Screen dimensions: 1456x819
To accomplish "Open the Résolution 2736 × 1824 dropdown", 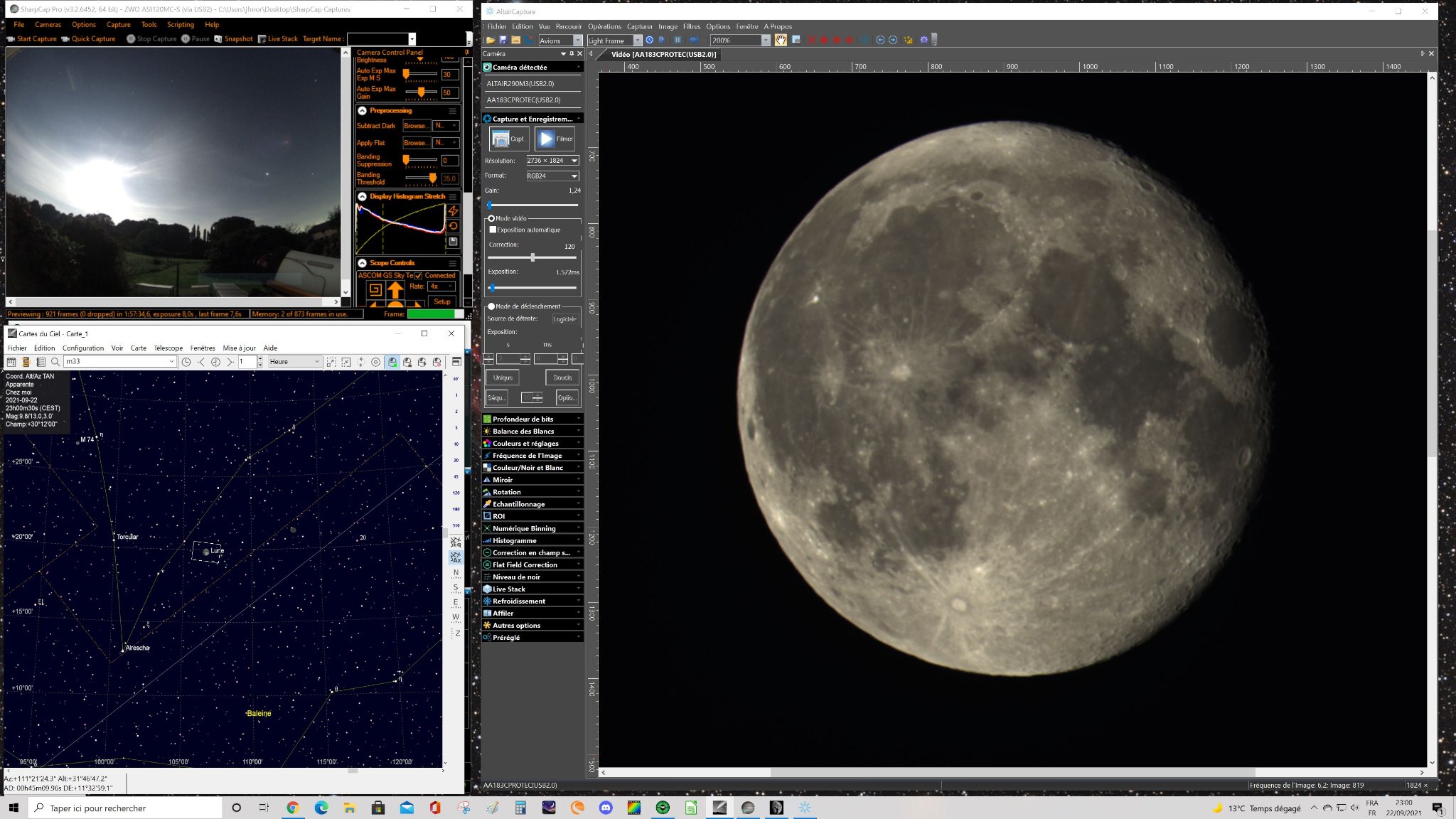I will pos(552,161).
